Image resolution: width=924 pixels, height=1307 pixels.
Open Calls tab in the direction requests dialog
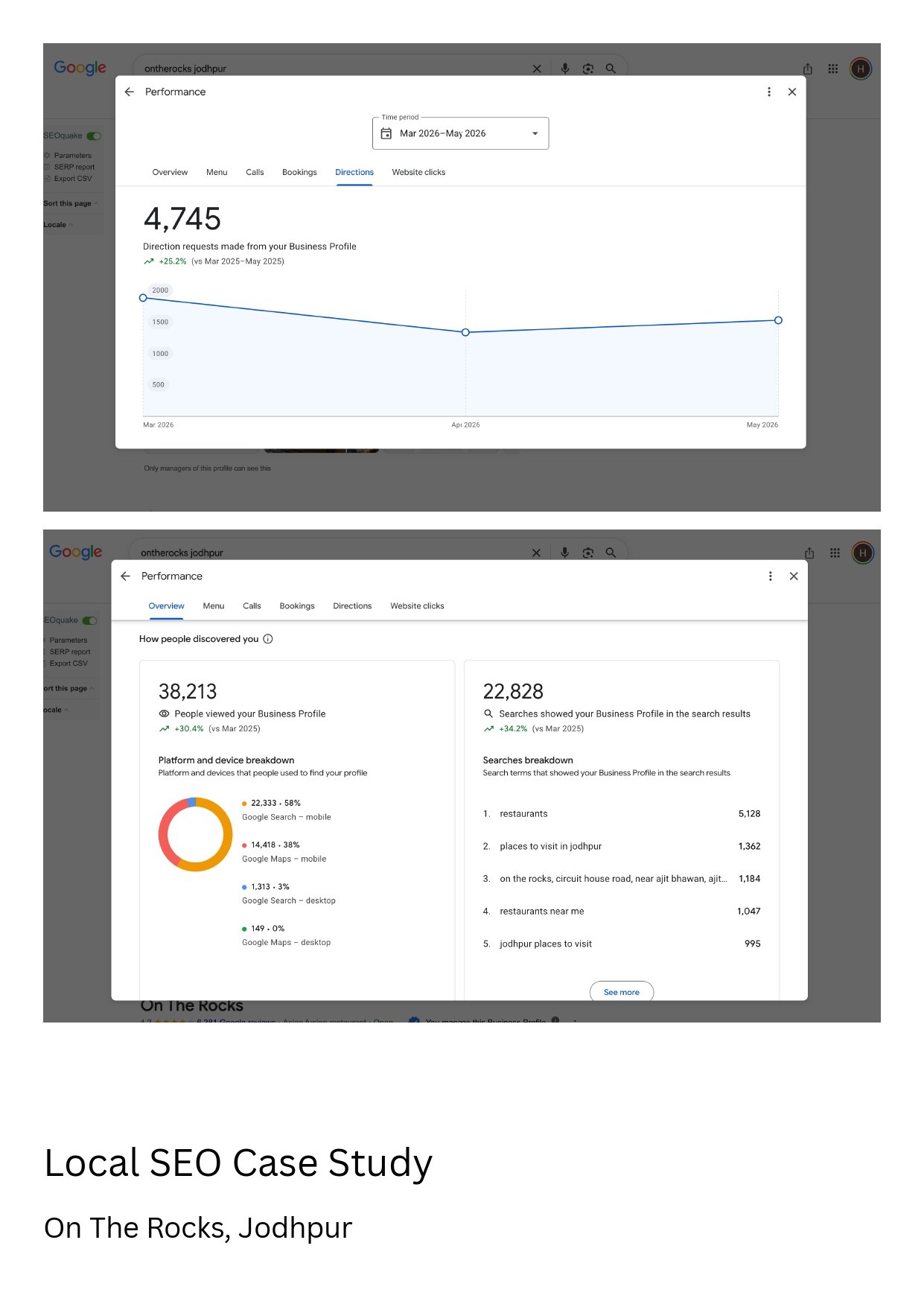(x=255, y=172)
